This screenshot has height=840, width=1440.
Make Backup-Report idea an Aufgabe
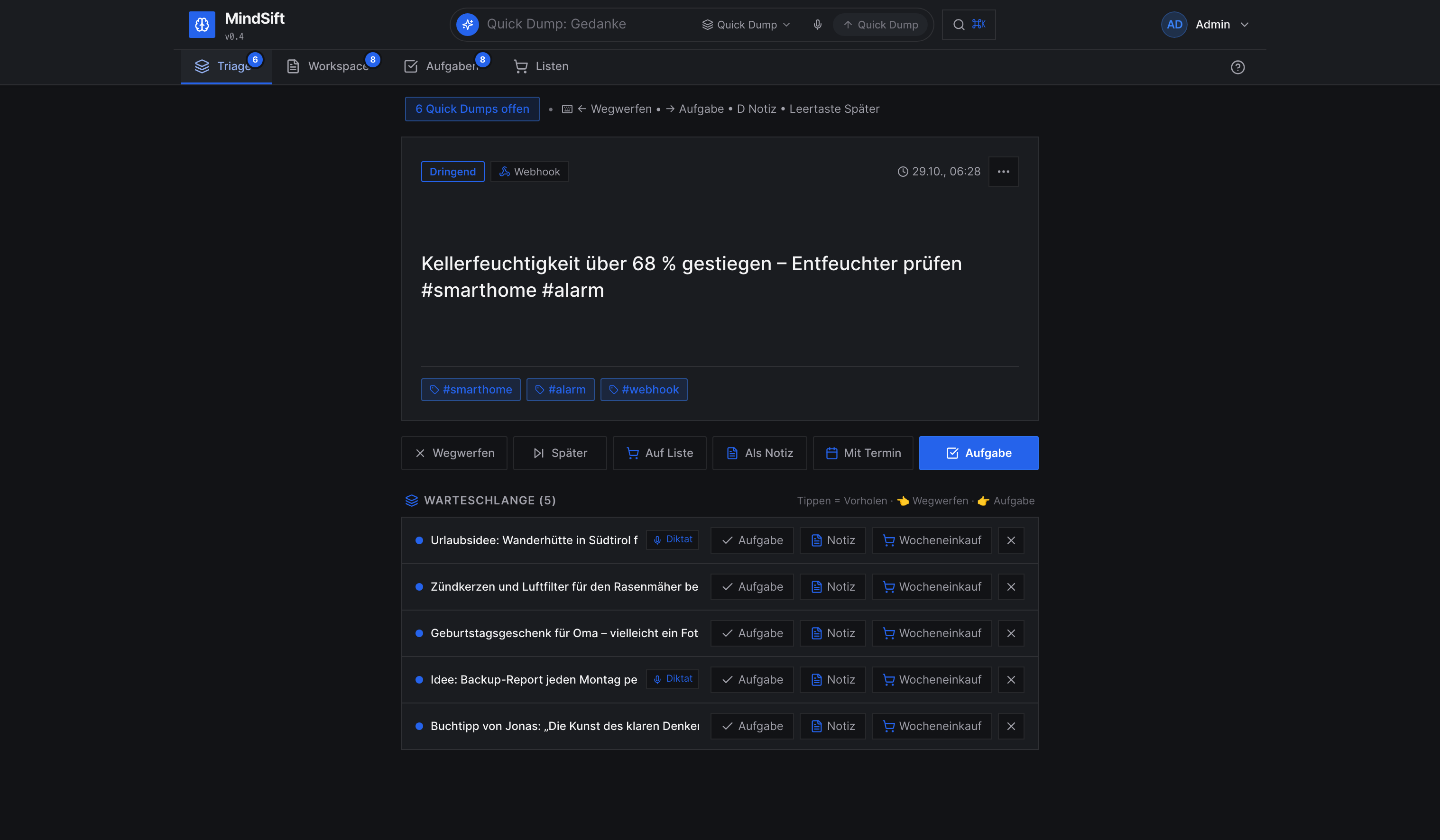click(x=752, y=680)
